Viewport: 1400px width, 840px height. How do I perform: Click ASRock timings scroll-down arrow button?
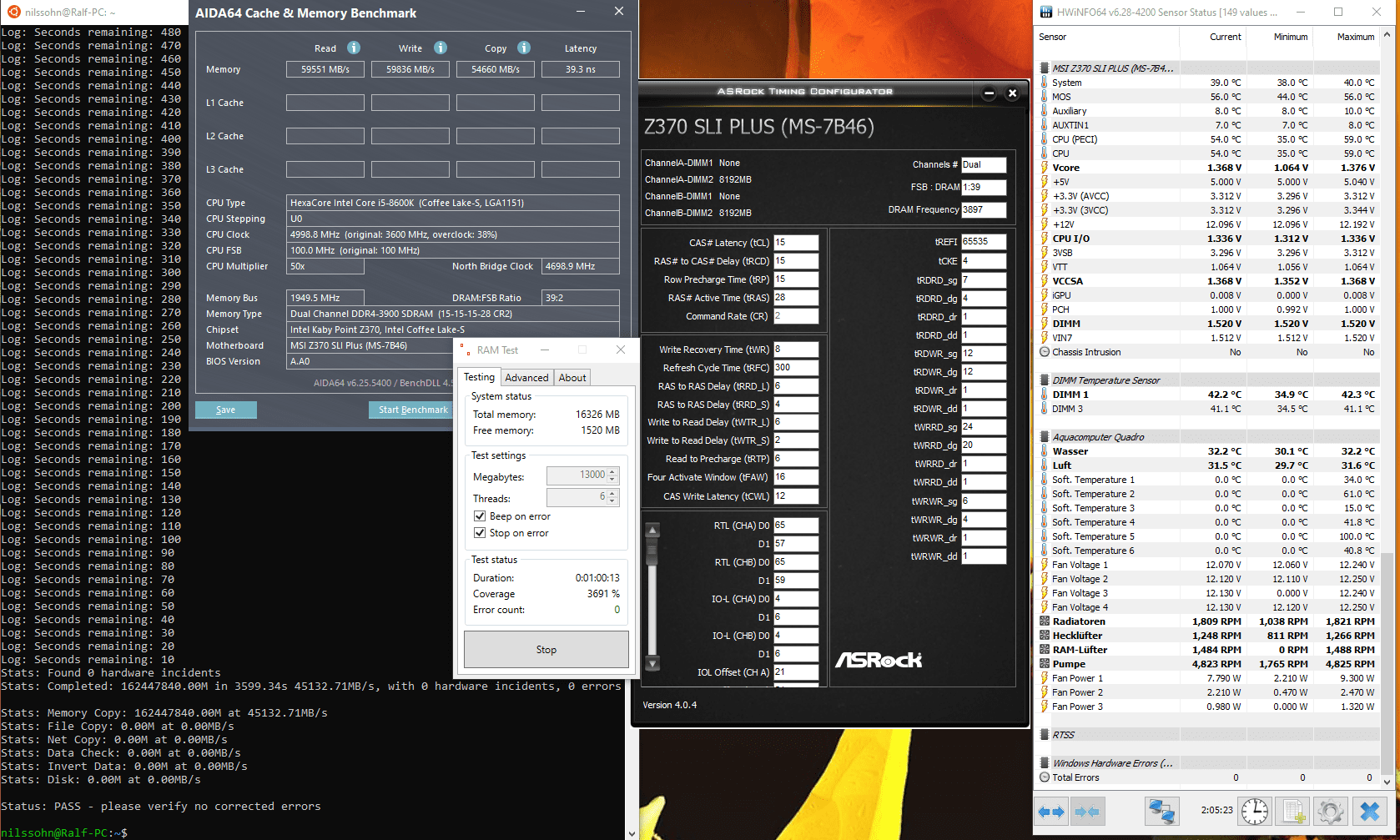(653, 663)
